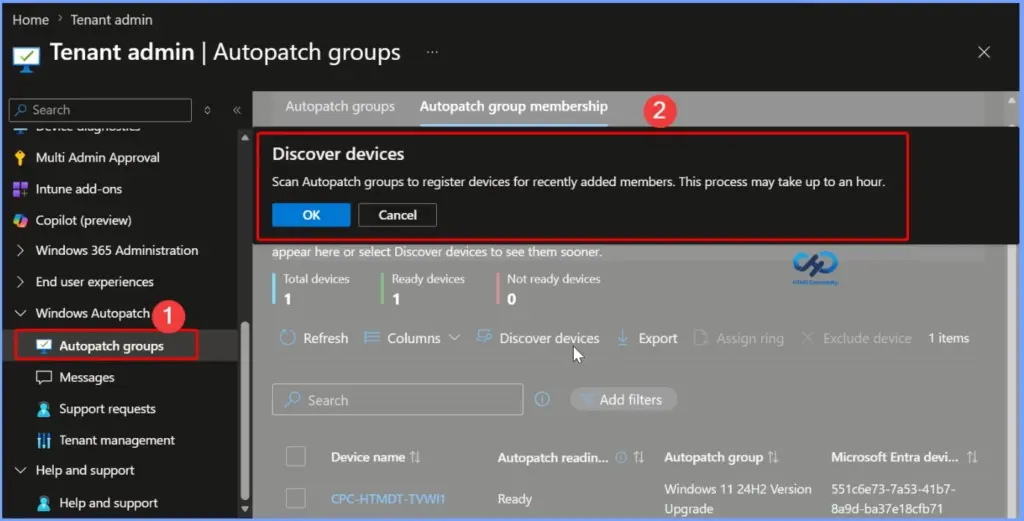Click the Intune add-ons icon
The height and width of the screenshot is (521, 1024).
click(x=20, y=189)
